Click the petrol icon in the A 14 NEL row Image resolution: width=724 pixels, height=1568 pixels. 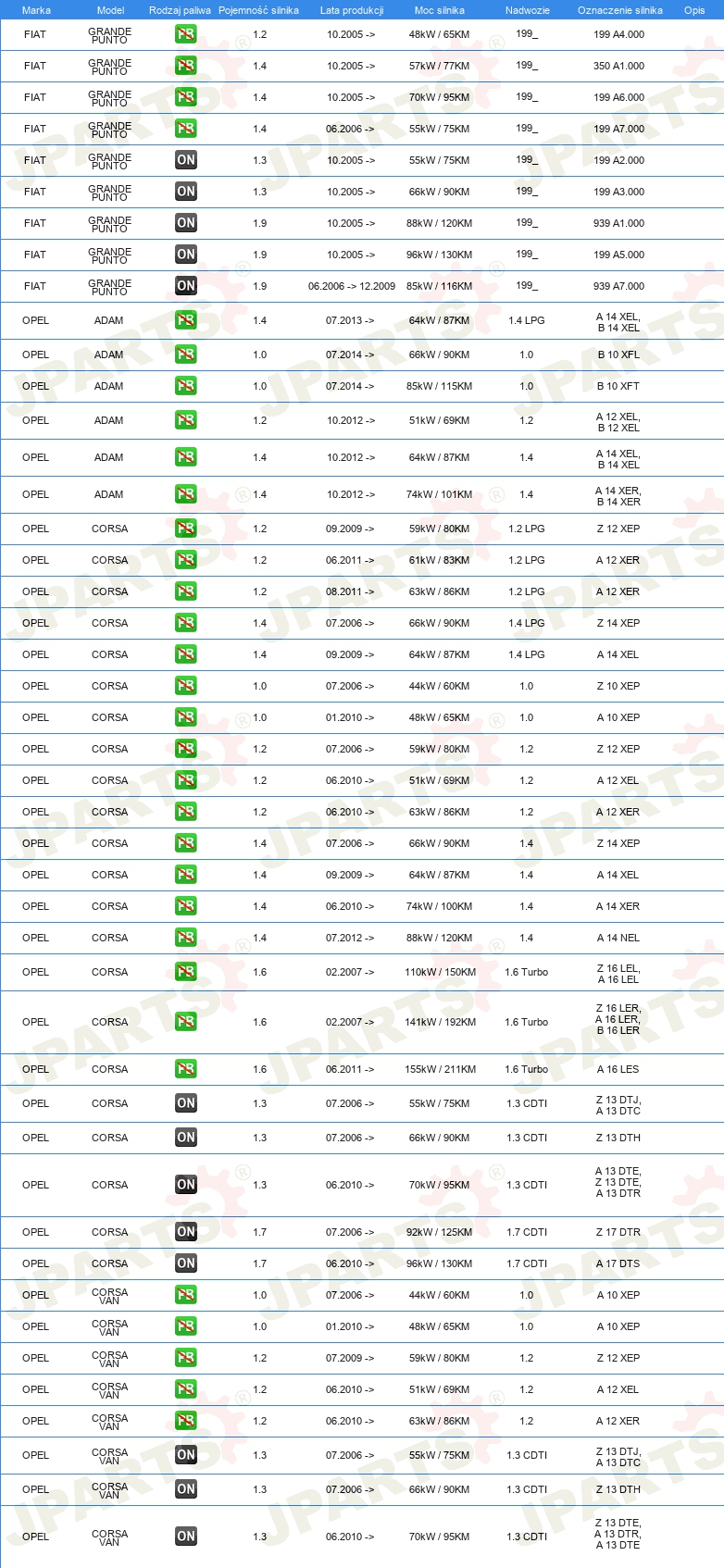coord(186,938)
